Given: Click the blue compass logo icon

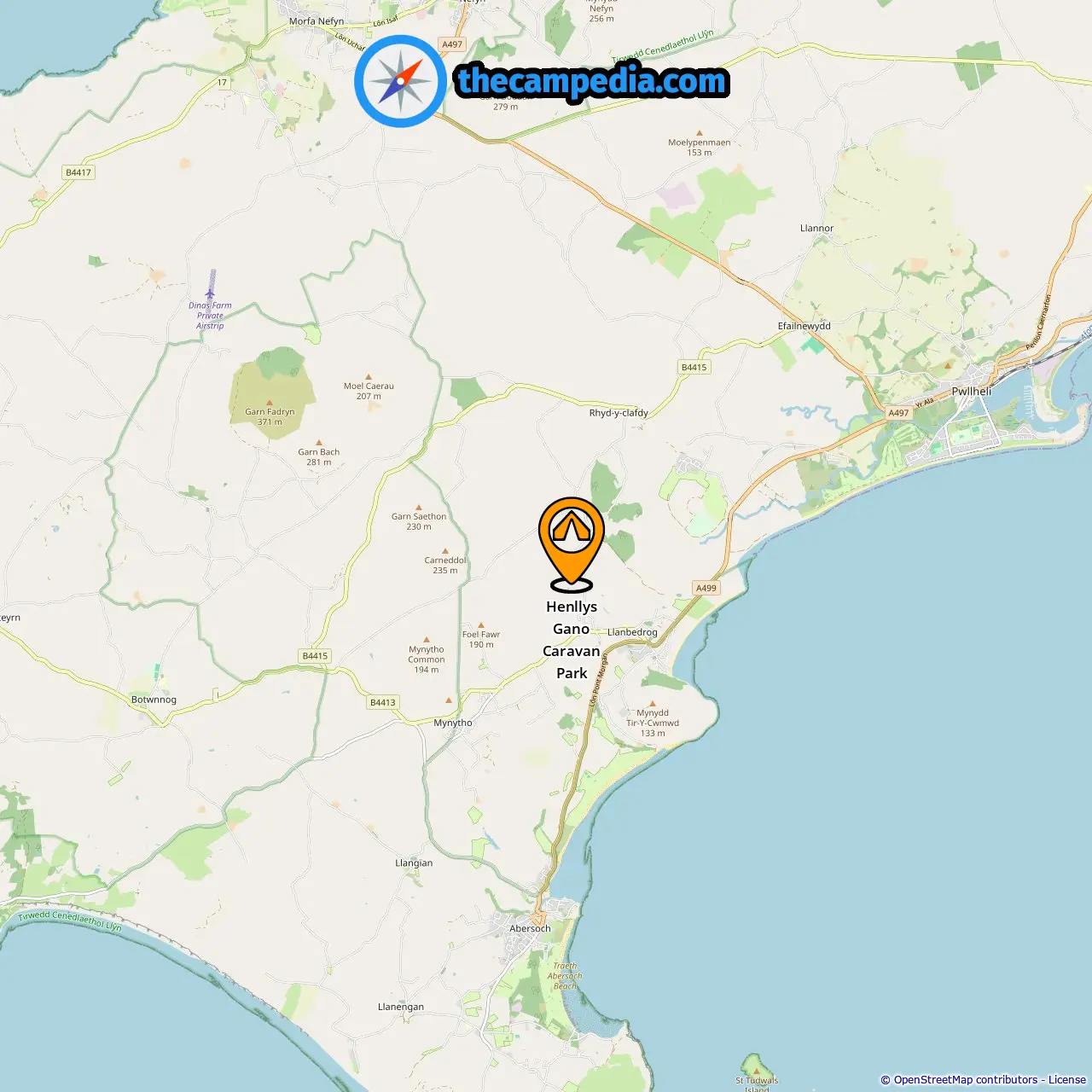Looking at the screenshot, I should (x=400, y=81).
